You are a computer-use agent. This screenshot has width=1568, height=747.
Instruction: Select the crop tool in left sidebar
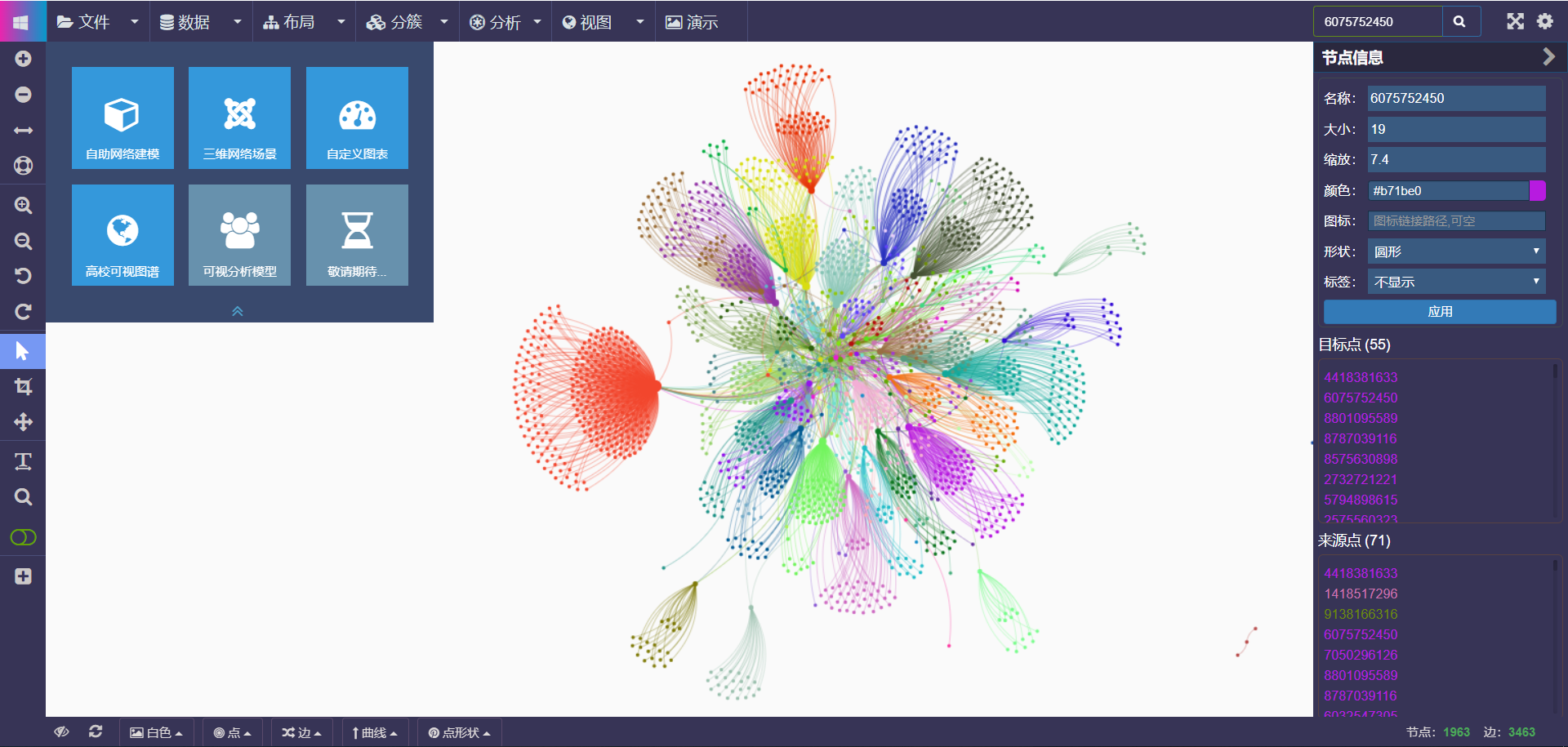[x=23, y=386]
